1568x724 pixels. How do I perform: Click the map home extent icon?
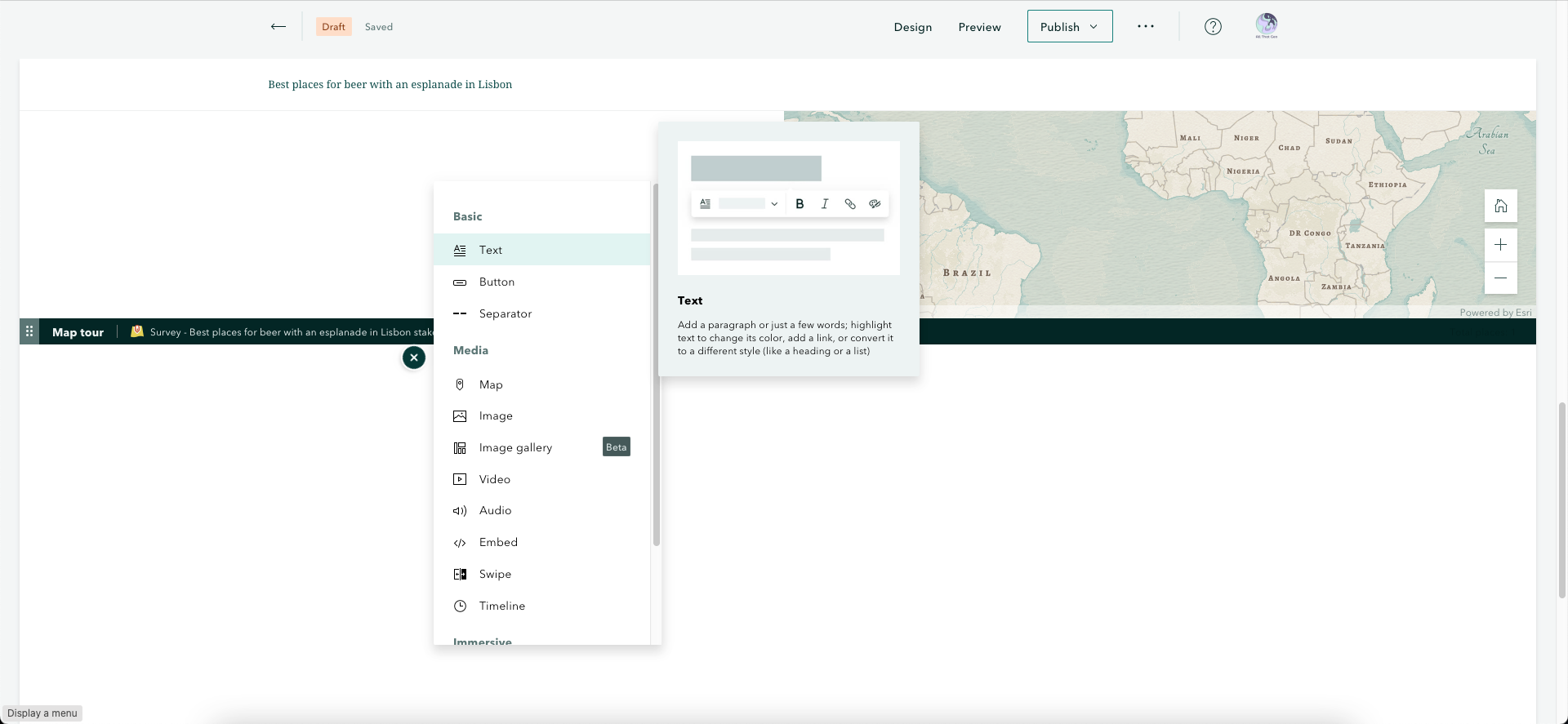click(x=1500, y=206)
